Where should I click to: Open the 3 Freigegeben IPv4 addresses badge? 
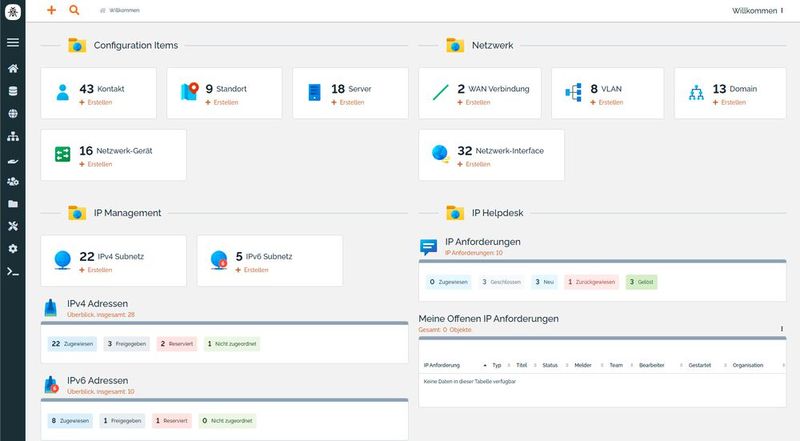coord(127,344)
